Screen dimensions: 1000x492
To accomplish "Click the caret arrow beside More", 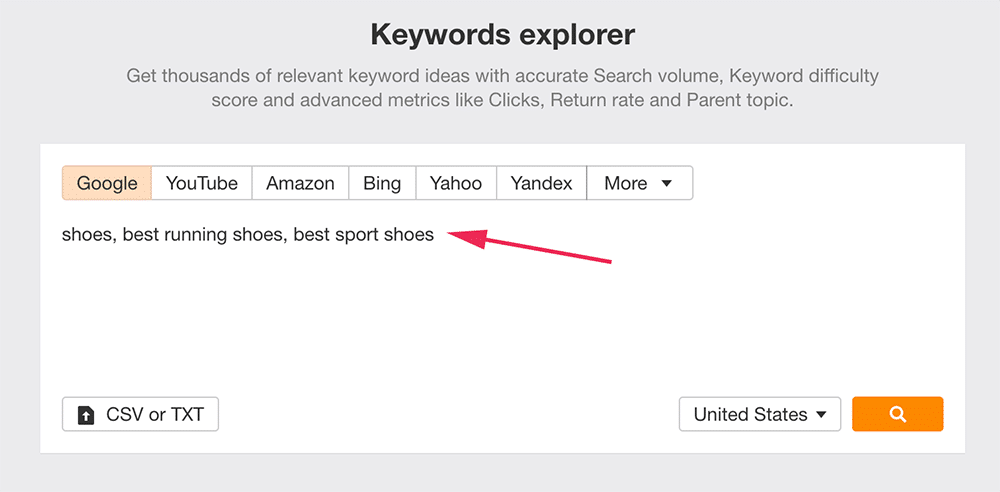I will coord(667,184).
